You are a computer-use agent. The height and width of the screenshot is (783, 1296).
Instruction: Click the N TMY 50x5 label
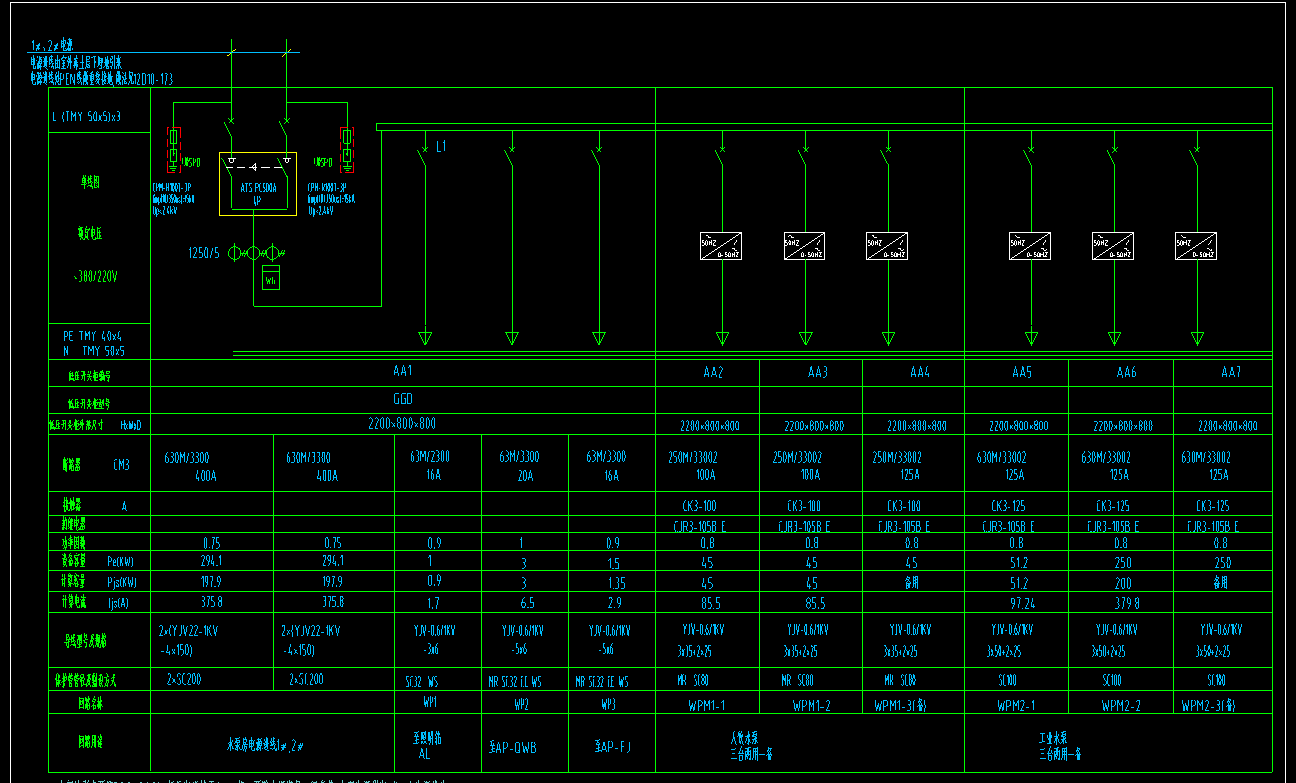(x=93, y=351)
